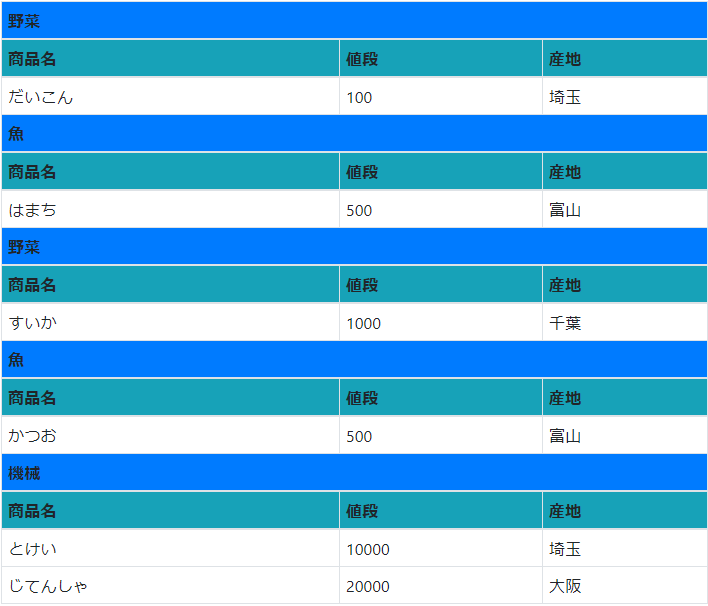Image resolution: width=708 pixels, height=606 pixels.
Task: Click the 産地 header in the だいこん table
Action: [625, 58]
